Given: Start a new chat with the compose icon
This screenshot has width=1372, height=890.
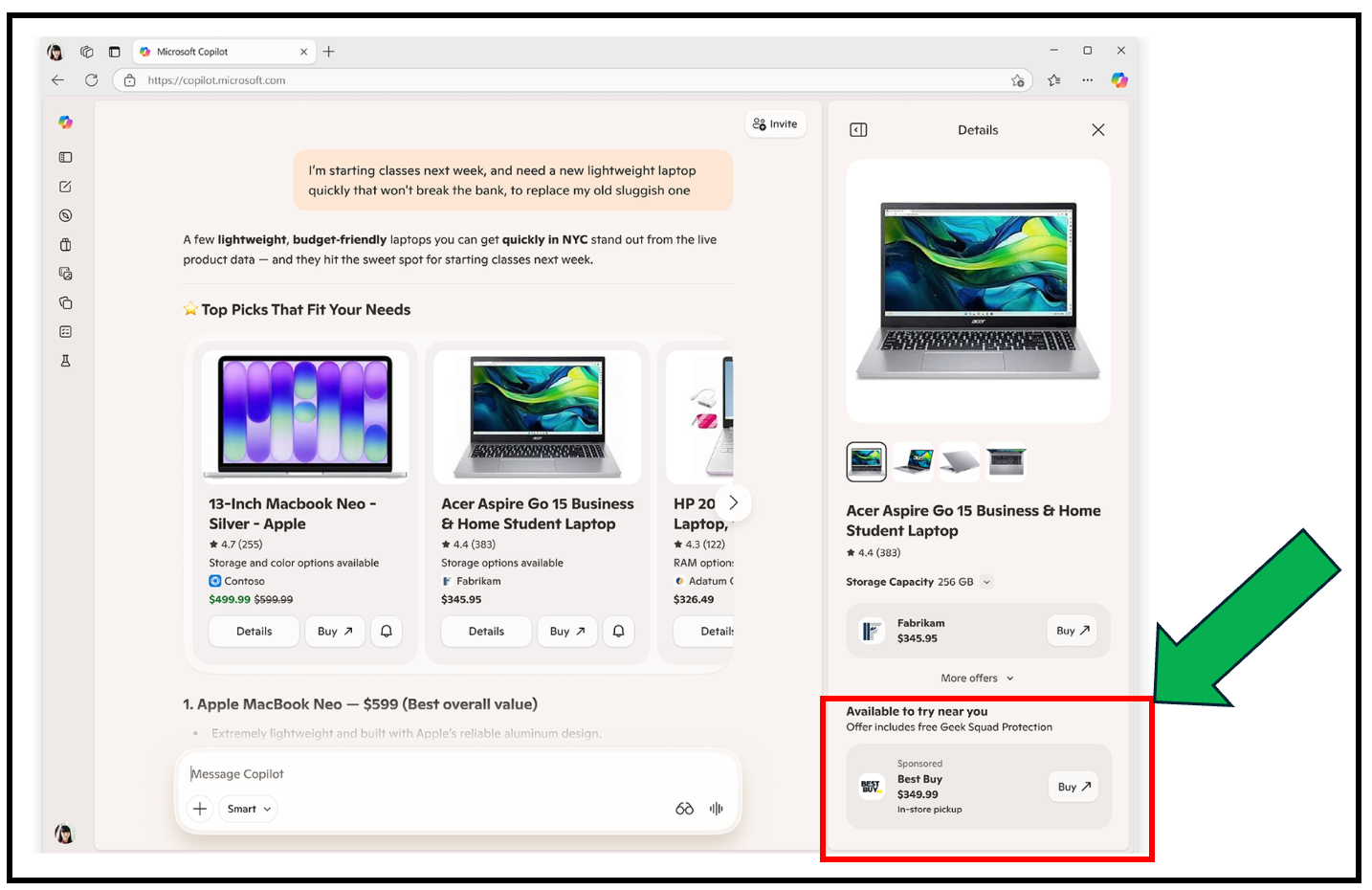Looking at the screenshot, I should pyautogui.click(x=65, y=187).
